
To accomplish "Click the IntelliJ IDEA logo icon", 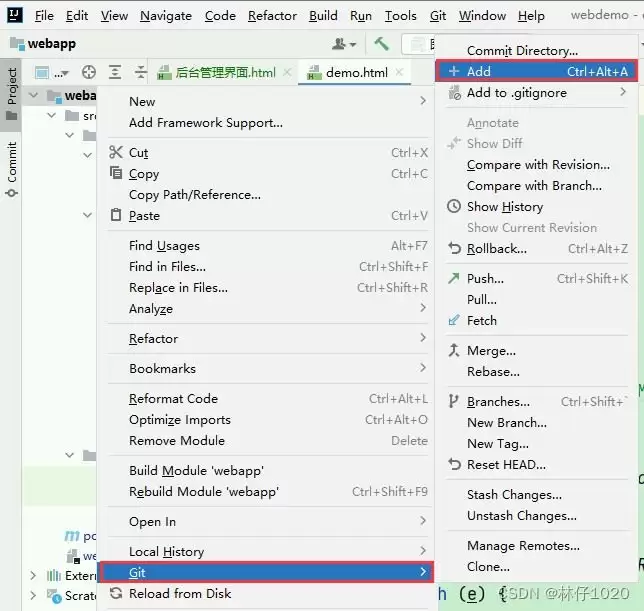I will click(x=15, y=15).
